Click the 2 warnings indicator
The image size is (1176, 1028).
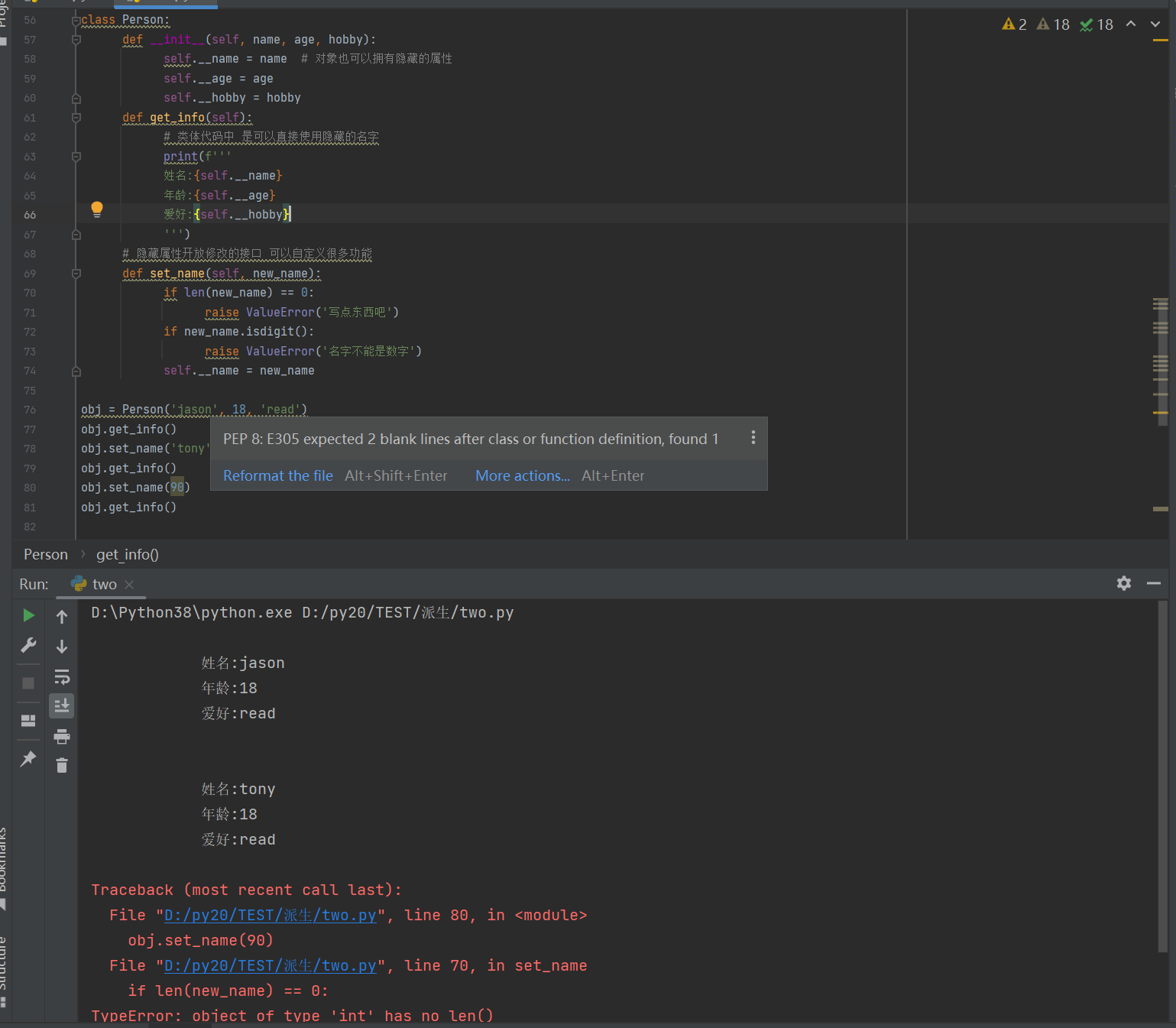(1014, 24)
